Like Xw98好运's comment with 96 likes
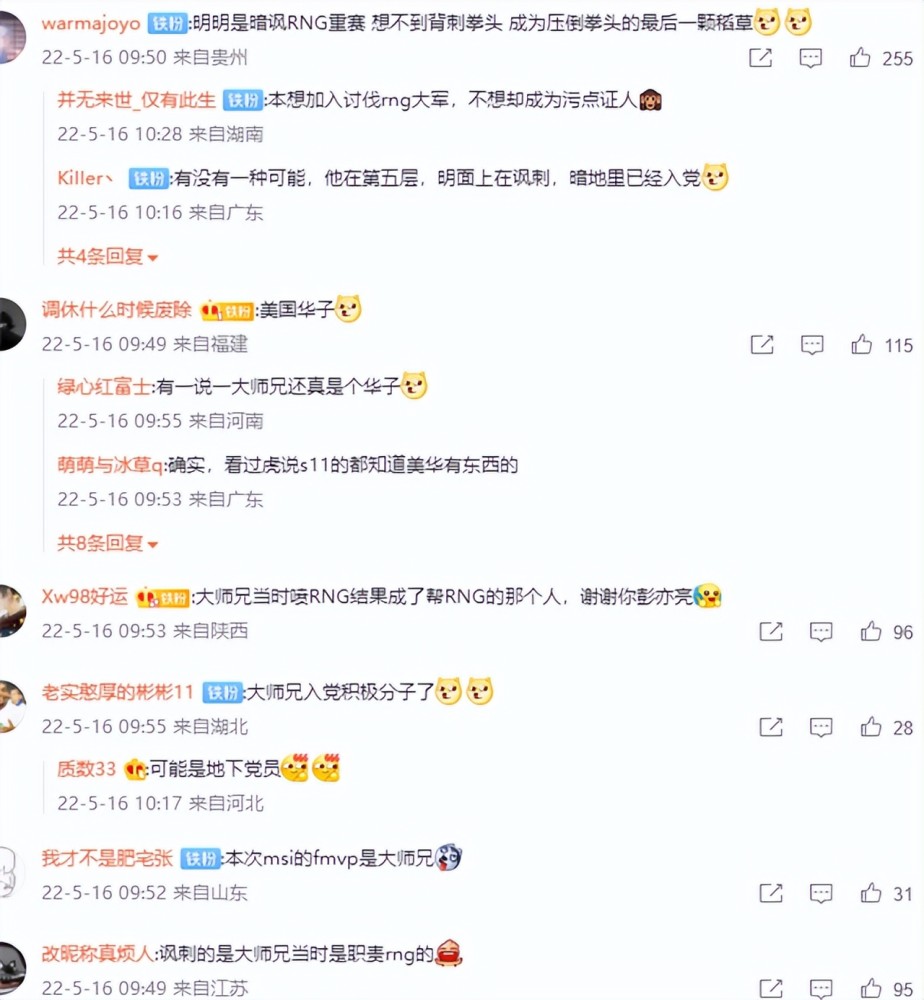 (870, 631)
